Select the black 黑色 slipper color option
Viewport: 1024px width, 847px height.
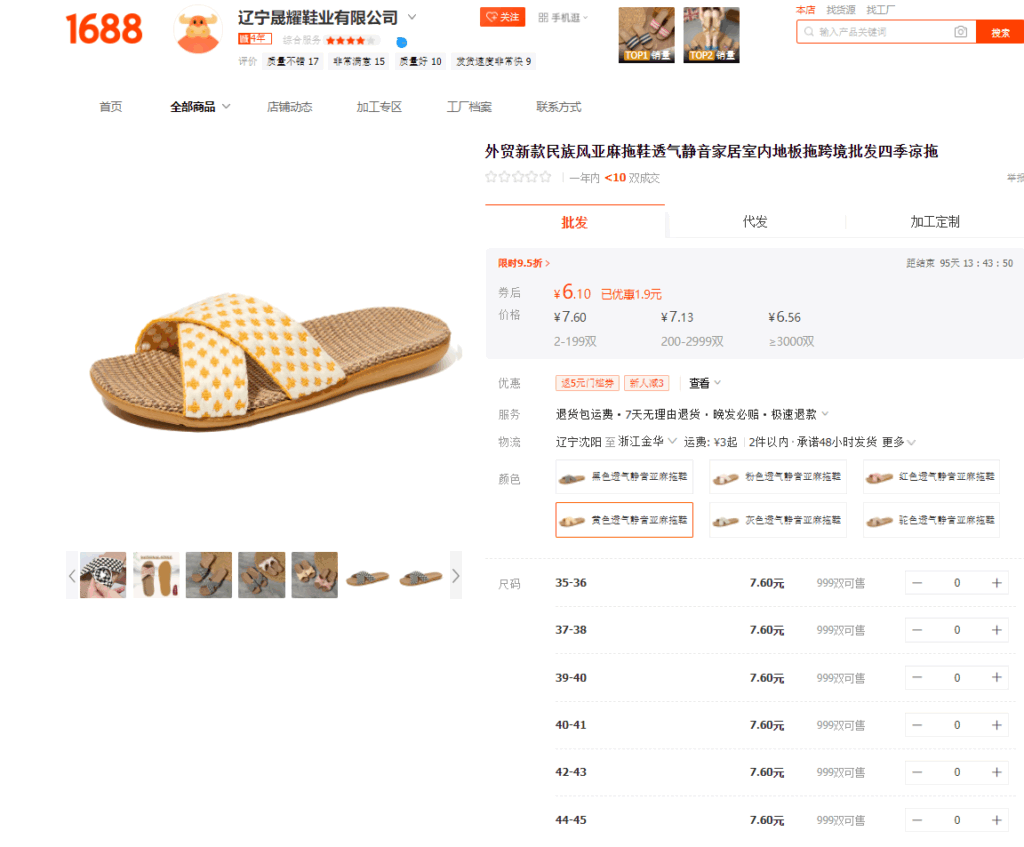[624, 477]
